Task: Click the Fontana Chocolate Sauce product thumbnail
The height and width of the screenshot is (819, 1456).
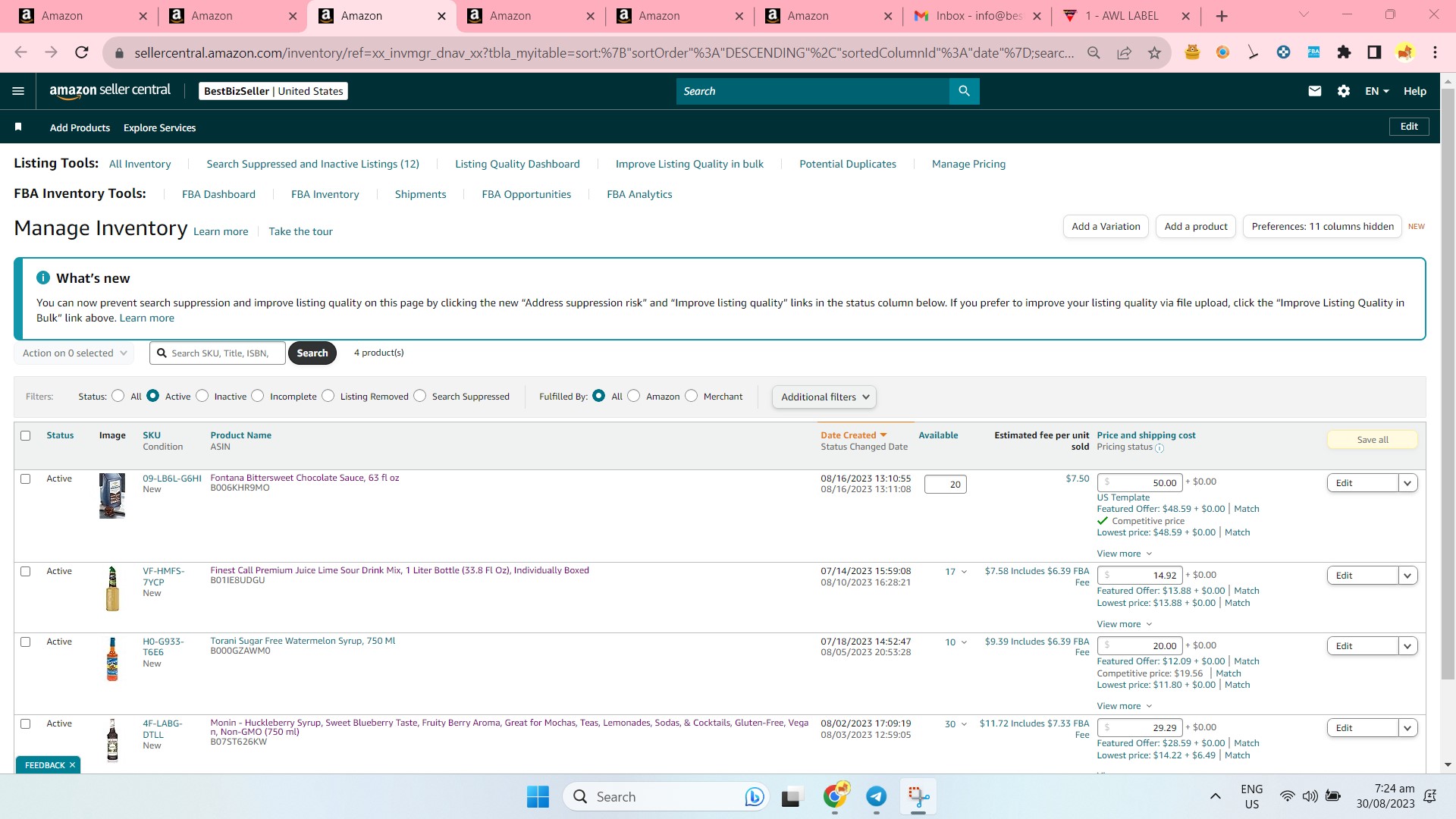Action: click(x=112, y=496)
